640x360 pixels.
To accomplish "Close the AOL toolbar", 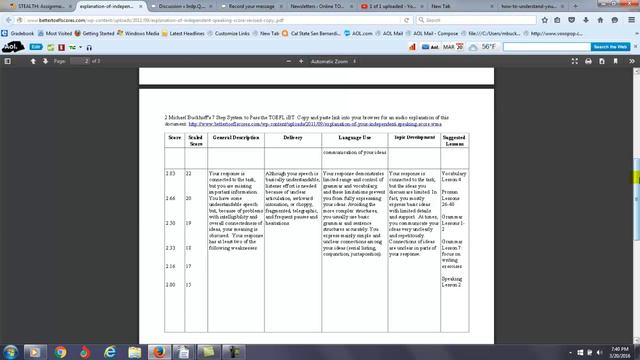I will (636, 47).
